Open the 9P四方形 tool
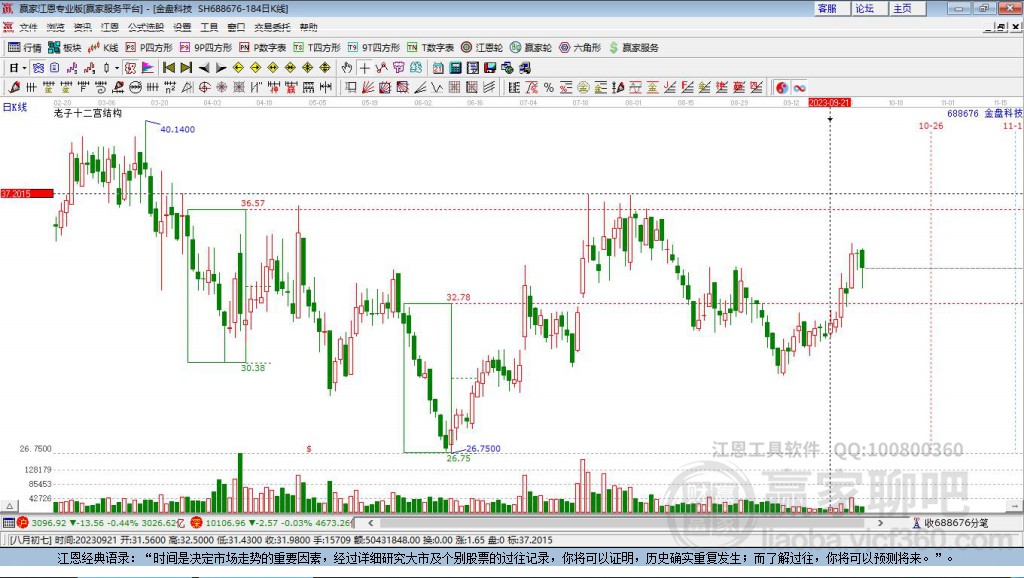 [206, 48]
